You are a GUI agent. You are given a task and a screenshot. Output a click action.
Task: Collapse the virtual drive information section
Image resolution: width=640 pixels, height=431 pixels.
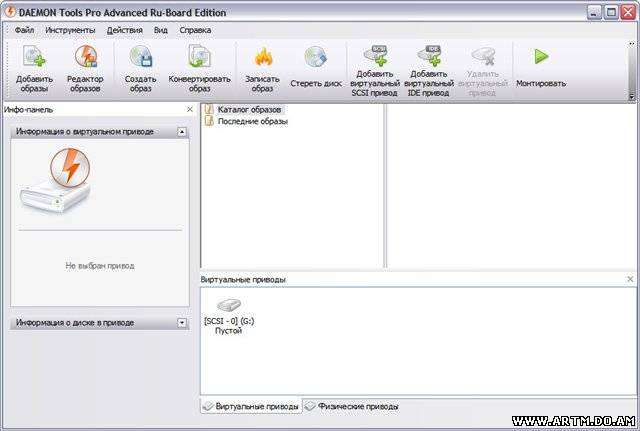[x=182, y=132]
